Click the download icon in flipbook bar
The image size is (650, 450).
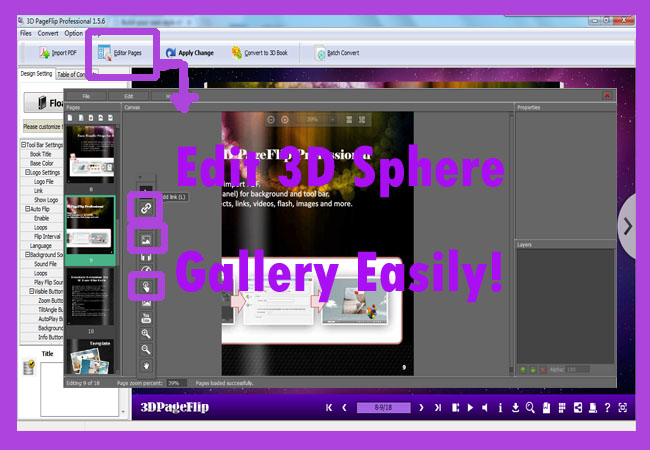[x=515, y=408]
